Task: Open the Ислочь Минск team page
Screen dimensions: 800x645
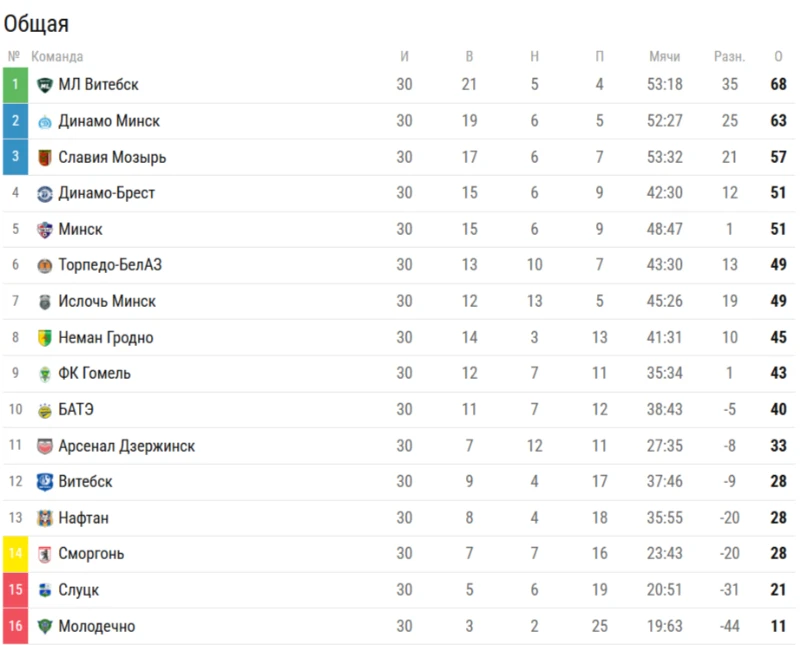Action: pos(107,301)
